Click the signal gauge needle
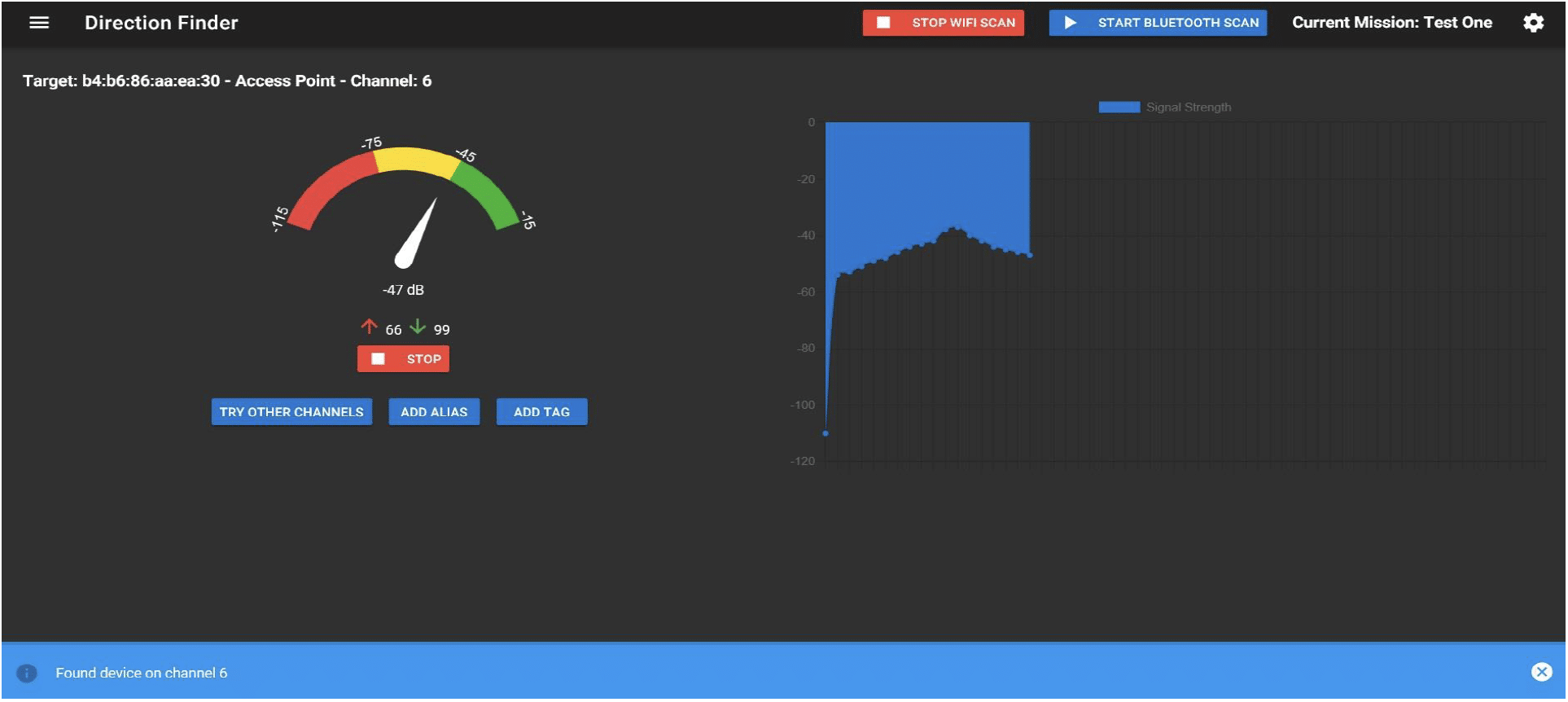1568x702 pixels. (x=416, y=235)
